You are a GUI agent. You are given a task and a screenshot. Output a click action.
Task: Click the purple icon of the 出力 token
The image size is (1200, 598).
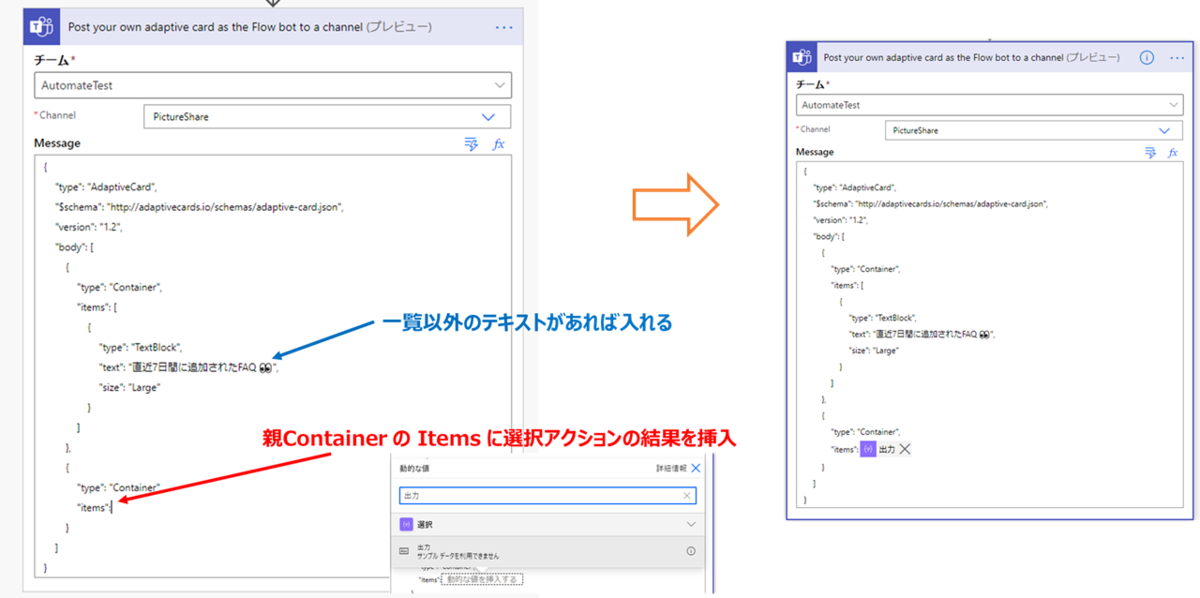867,450
